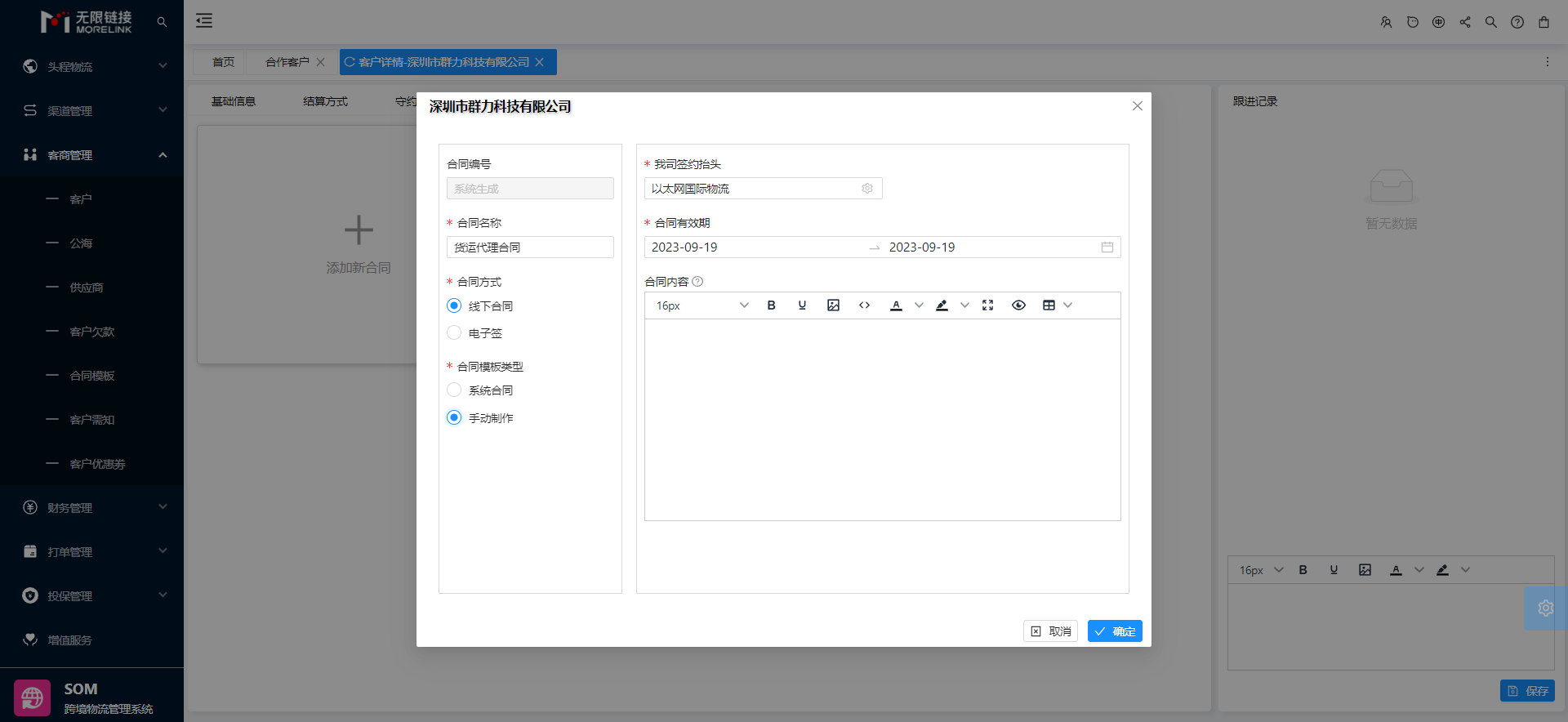Click into the contract content text area

click(x=882, y=419)
